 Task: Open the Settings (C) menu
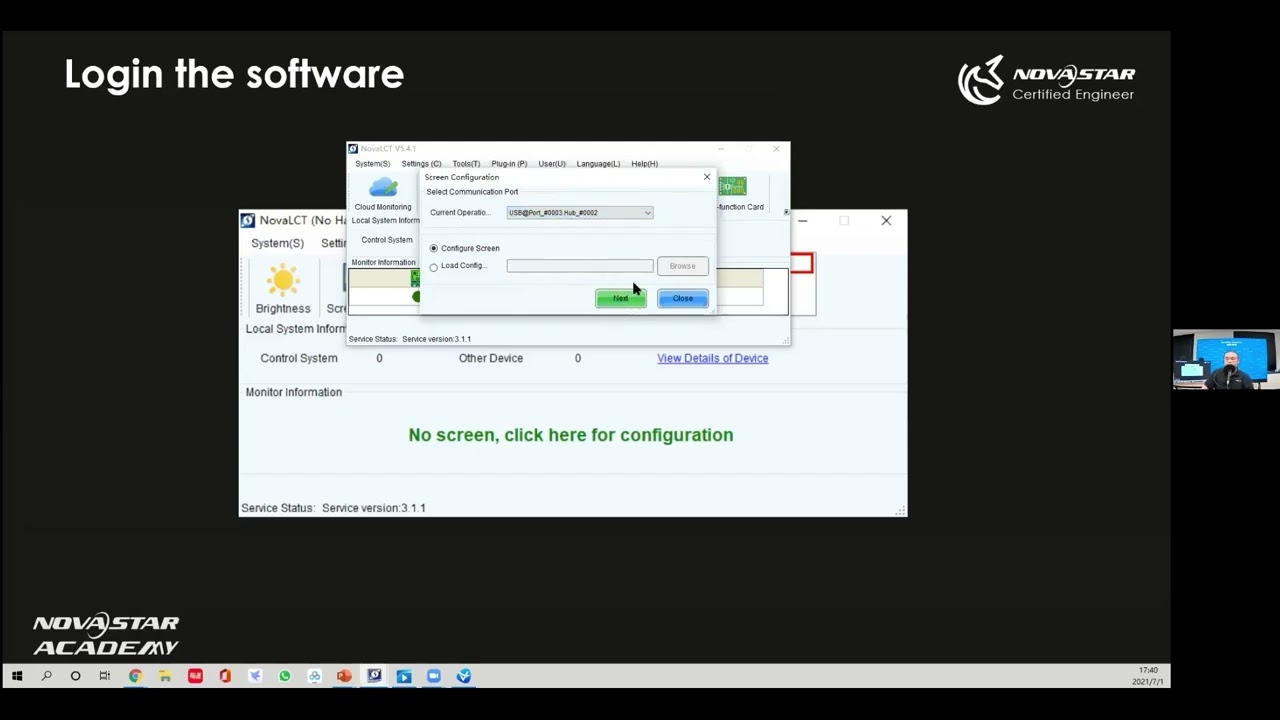pos(421,164)
